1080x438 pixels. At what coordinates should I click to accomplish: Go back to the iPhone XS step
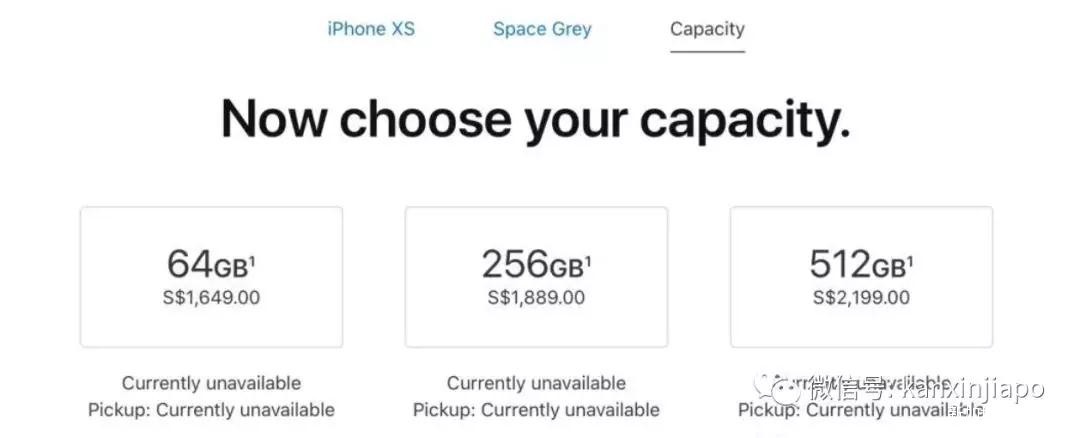click(x=370, y=29)
